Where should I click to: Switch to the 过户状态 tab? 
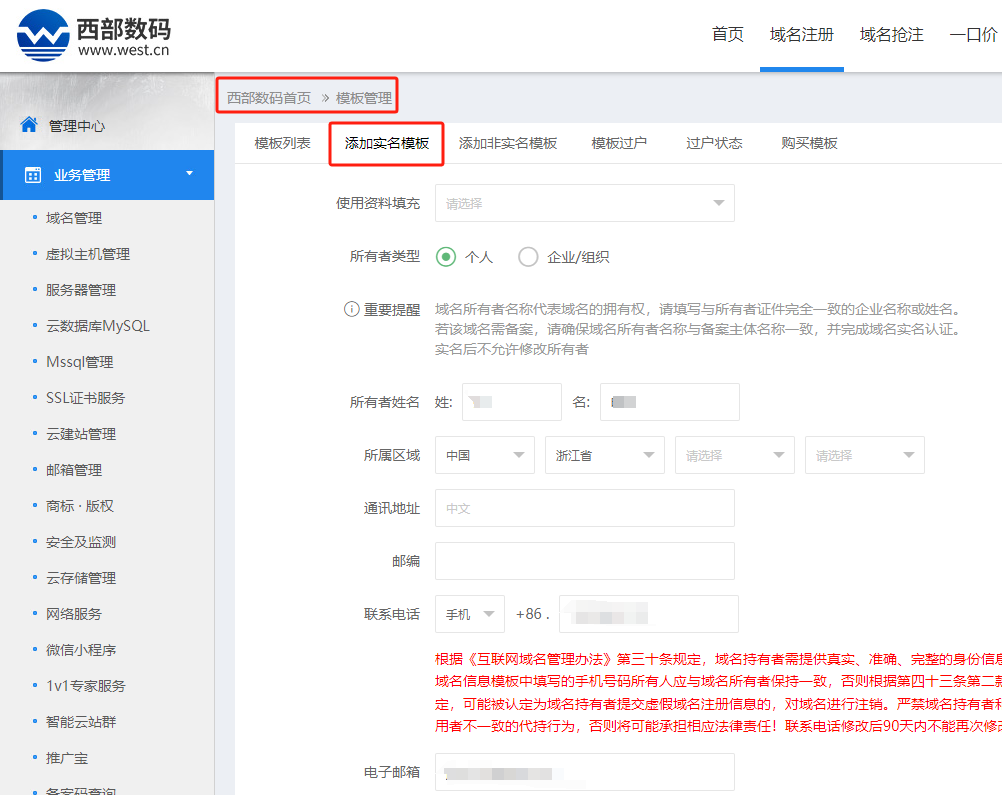(714, 143)
